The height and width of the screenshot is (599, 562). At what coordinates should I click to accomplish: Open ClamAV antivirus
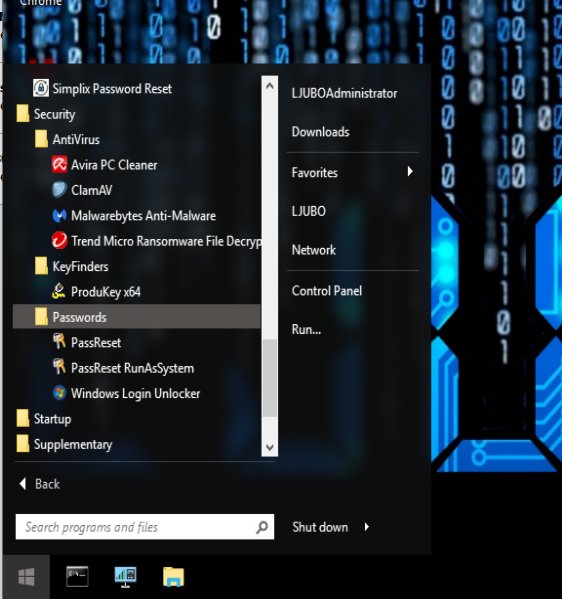tap(82, 190)
